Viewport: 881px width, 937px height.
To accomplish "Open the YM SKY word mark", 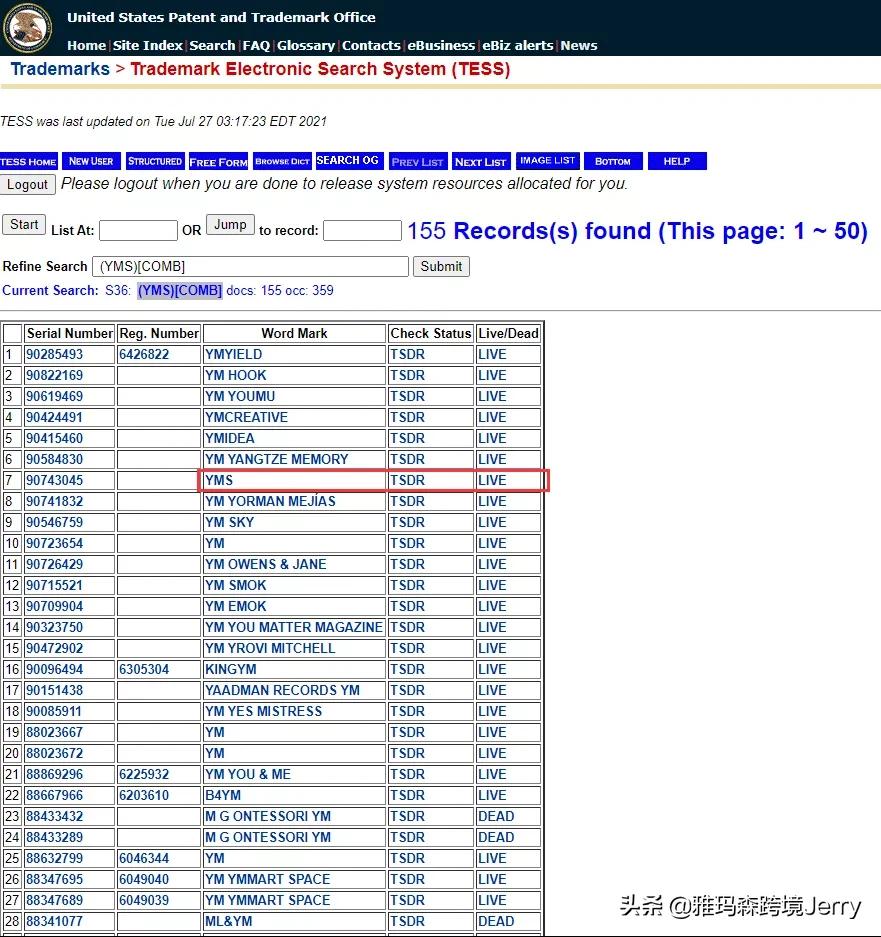I will (x=230, y=522).
